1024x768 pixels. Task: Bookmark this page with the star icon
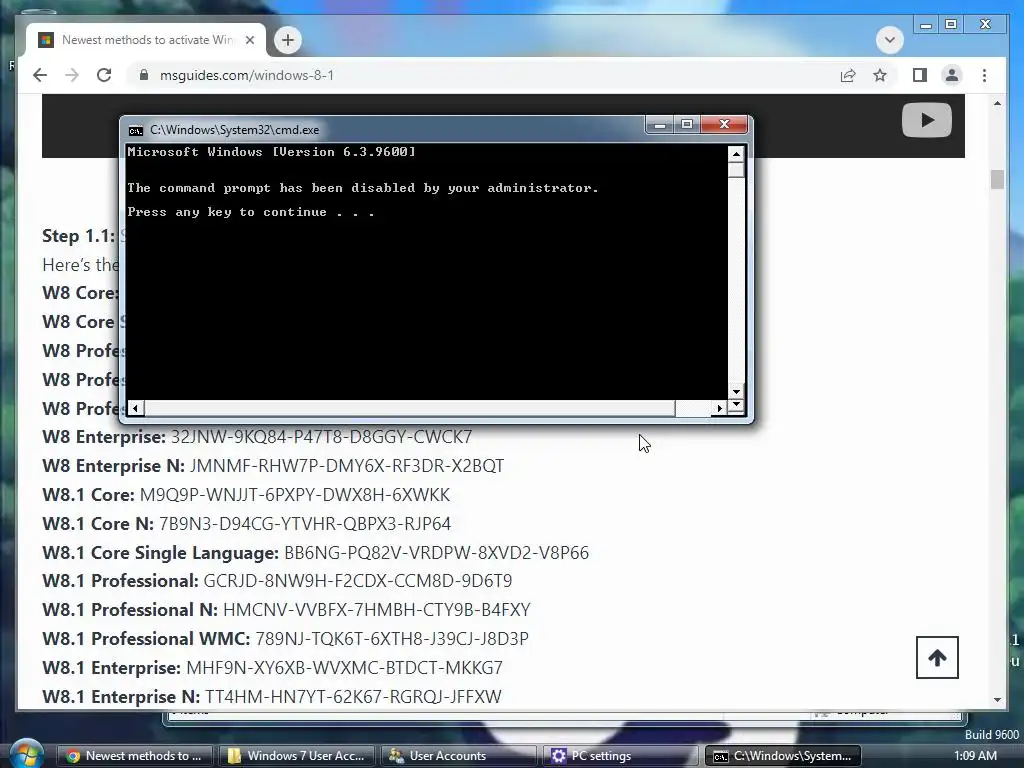[880, 75]
